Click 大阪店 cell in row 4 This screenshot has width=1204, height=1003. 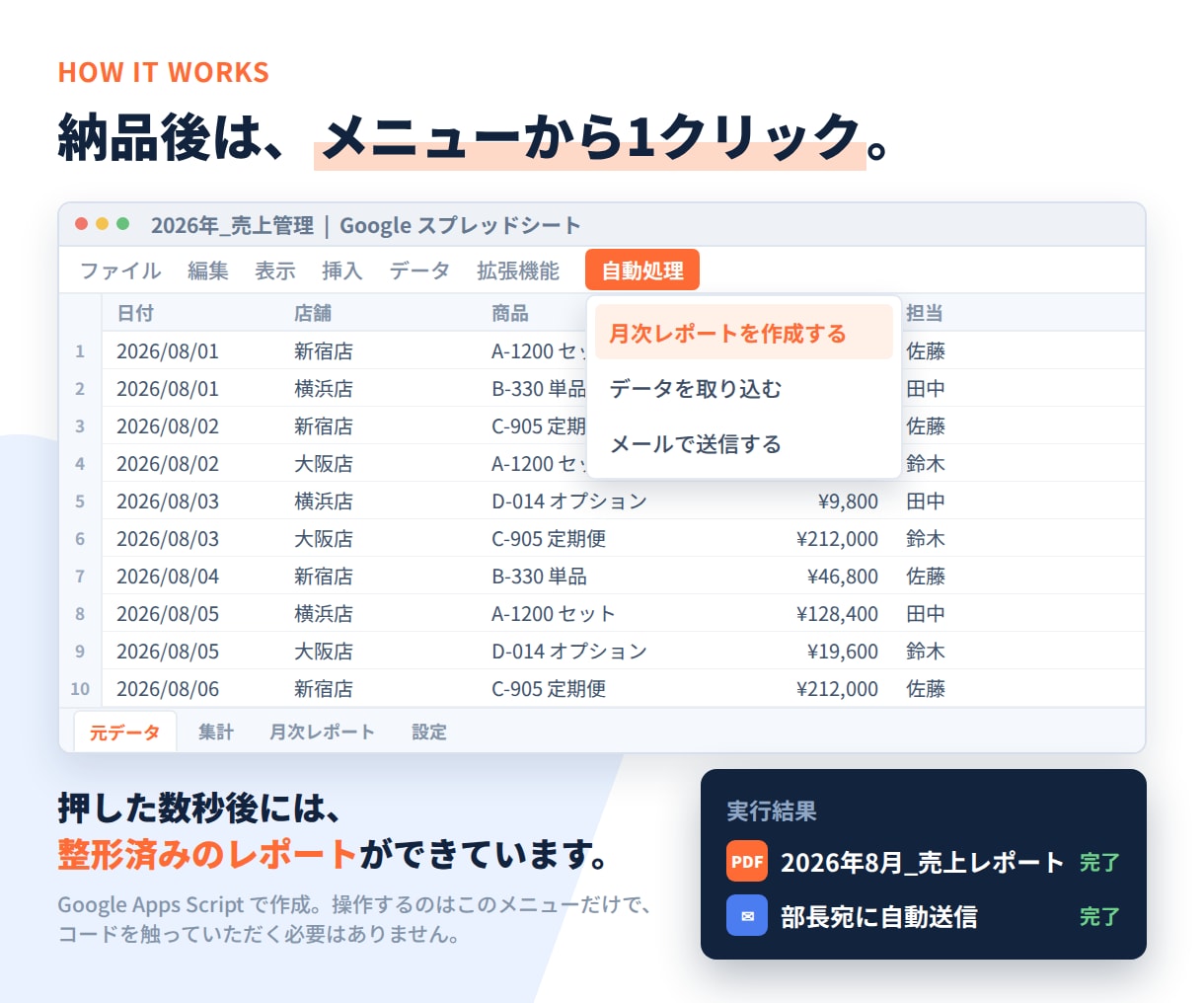[x=324, y=463]
